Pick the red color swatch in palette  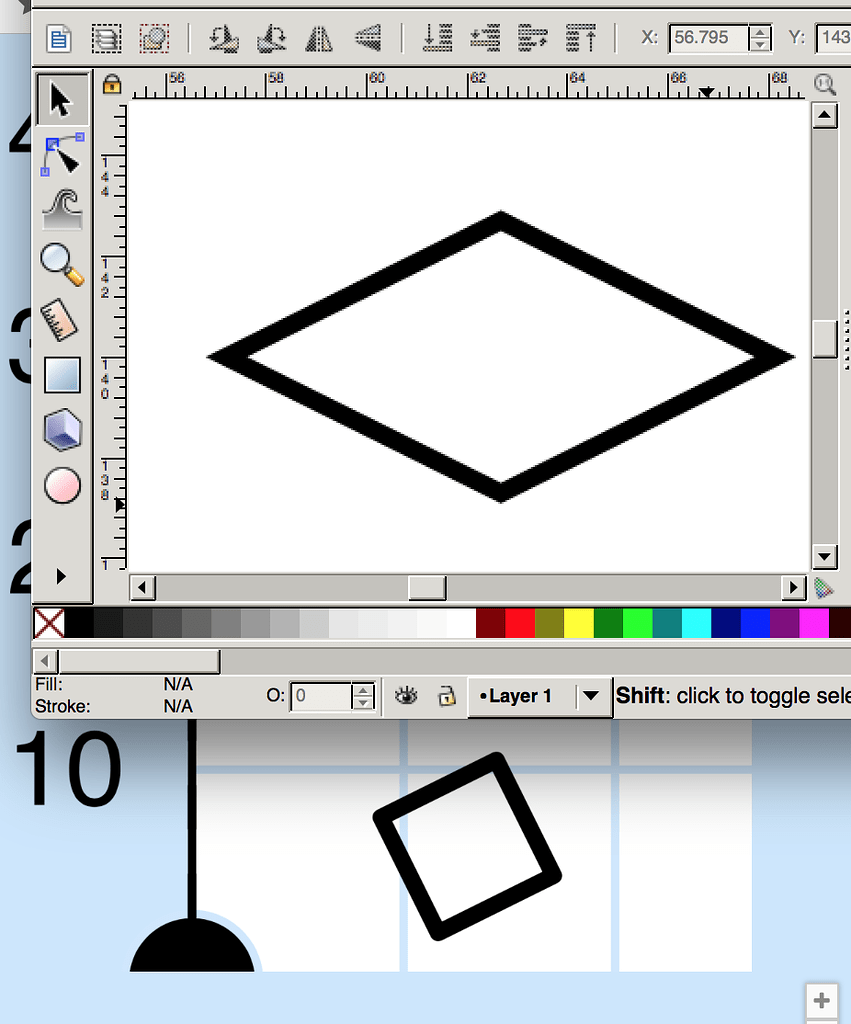[520, 623]
